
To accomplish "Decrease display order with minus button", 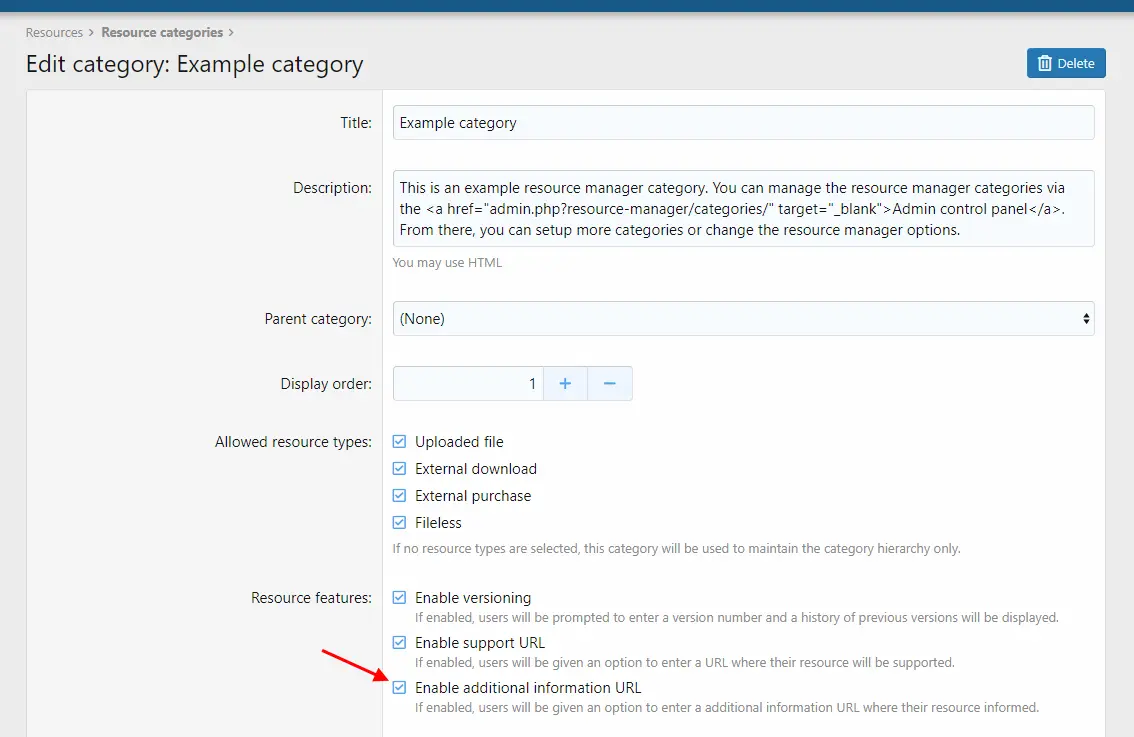I will click(610, 383).
